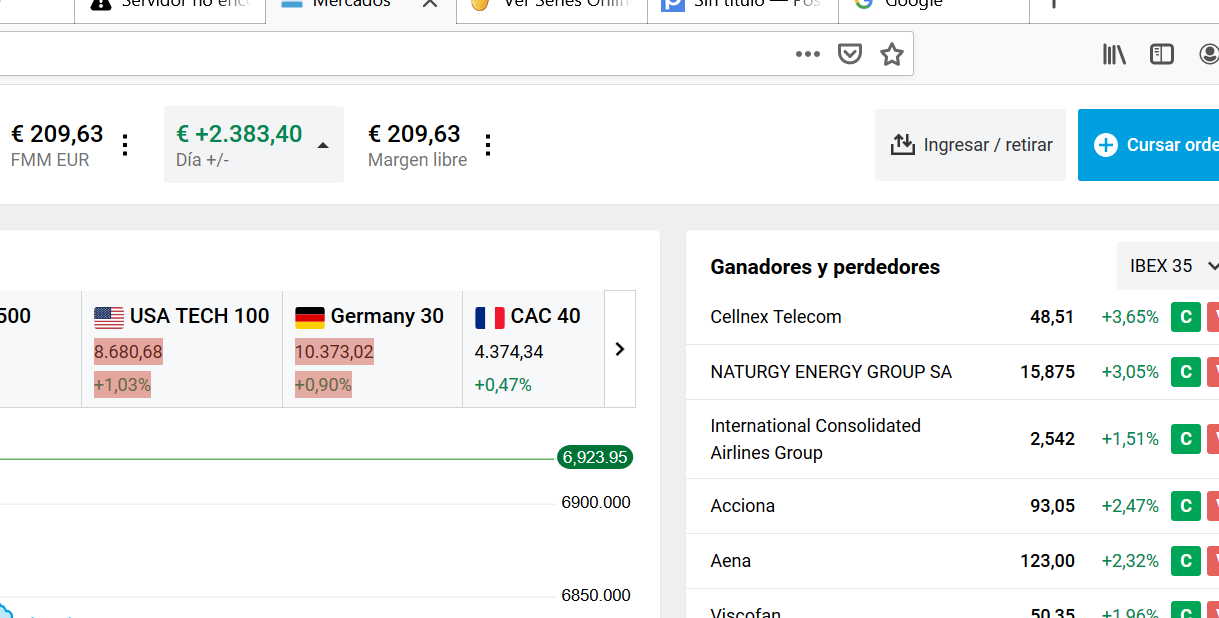Click the deposit icon in Ingresar / retirar
This screenshot has height=618, width=1219.
click(x=903, y=145)
